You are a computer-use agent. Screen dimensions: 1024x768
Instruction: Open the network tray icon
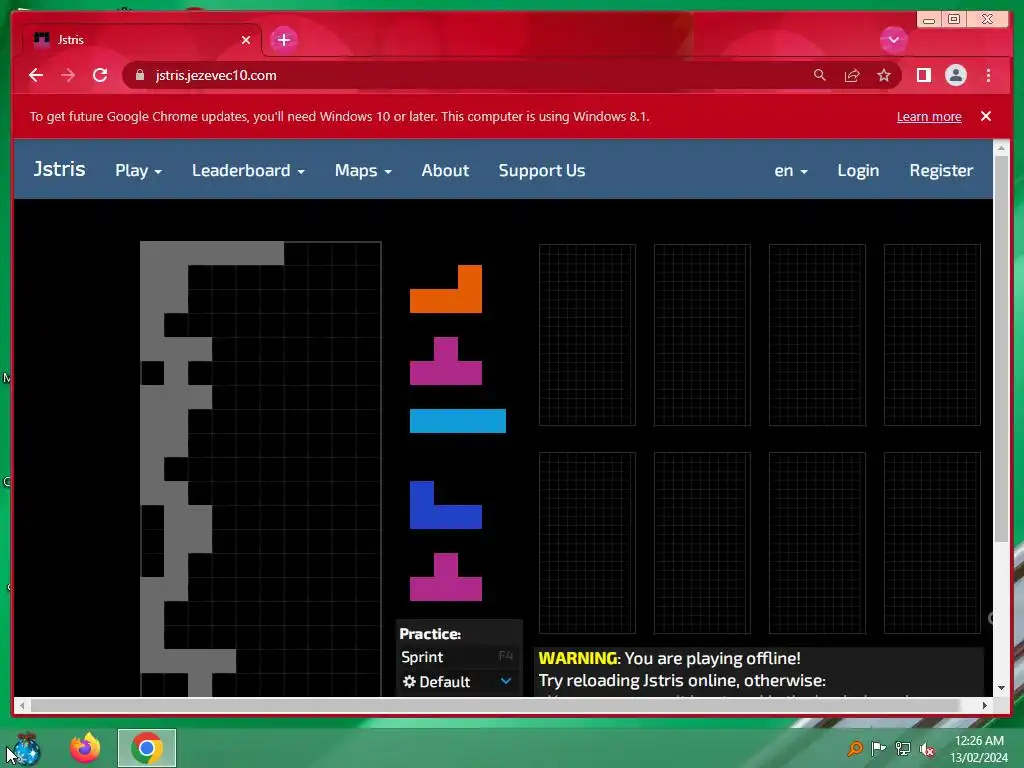[903, 748]
